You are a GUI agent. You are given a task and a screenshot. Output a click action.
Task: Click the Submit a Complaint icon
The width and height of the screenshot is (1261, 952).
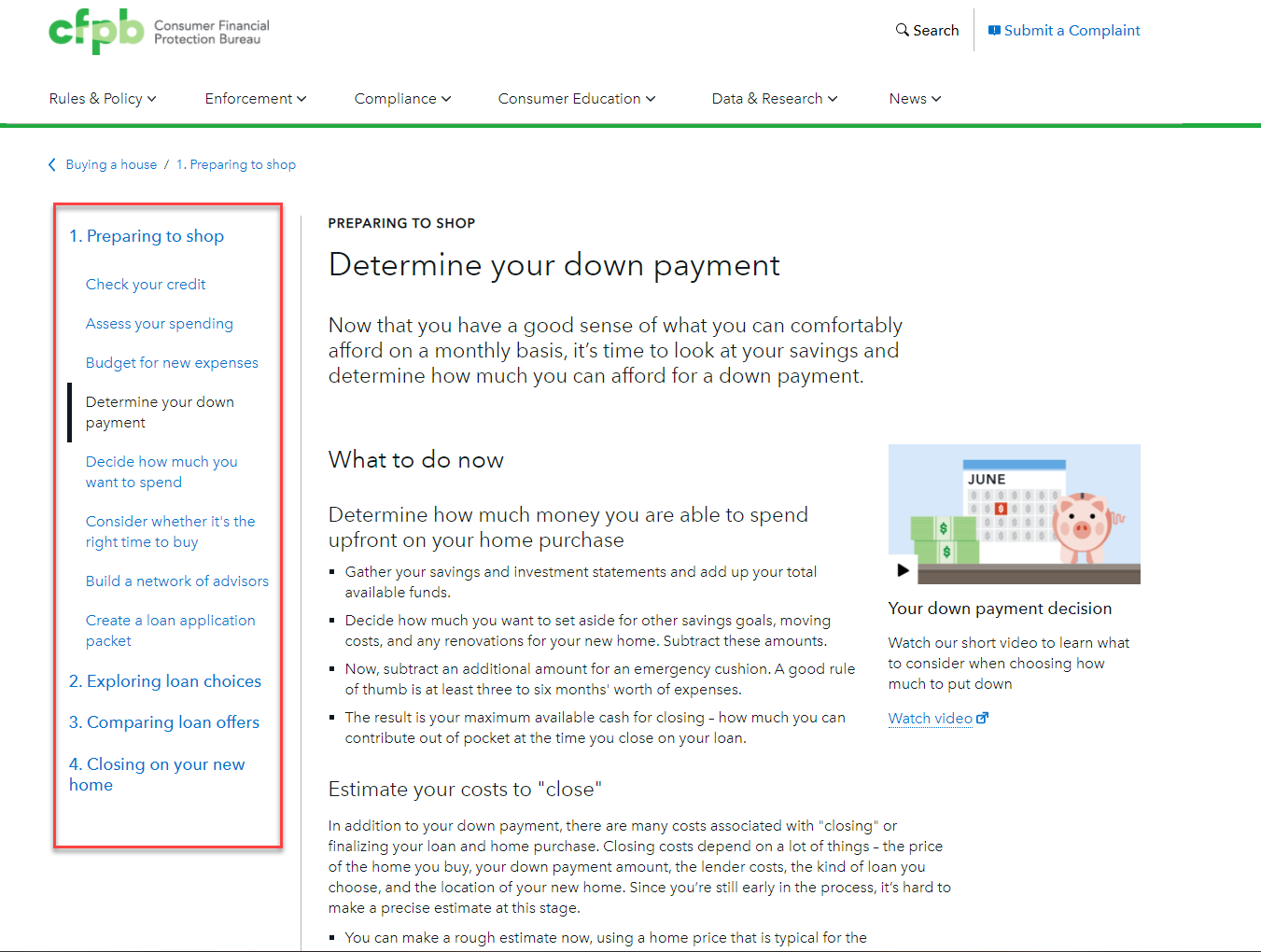tap(994, 30)
